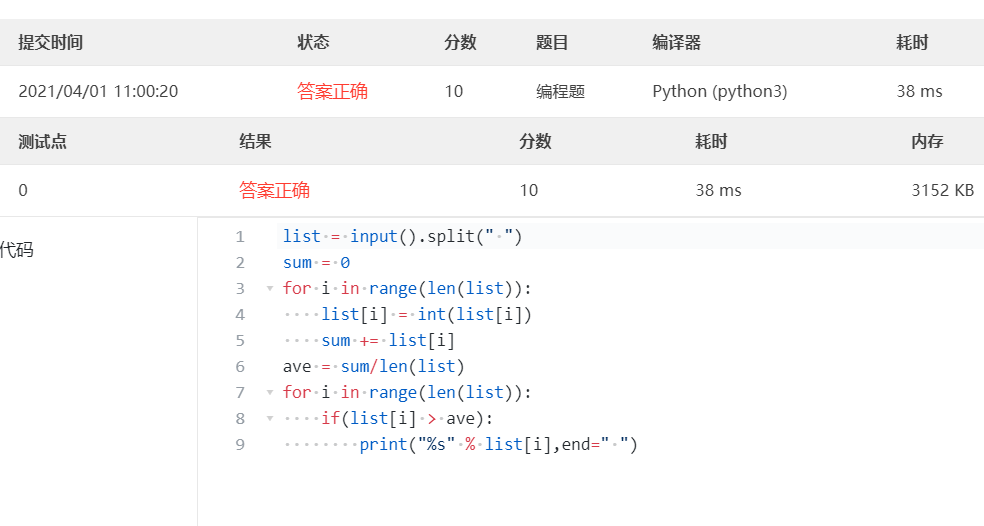Image resolution: width=984 pixels, height=526 pixels.
Task: Click the 答案正确 status in submission row
Action: click(333, 92)
